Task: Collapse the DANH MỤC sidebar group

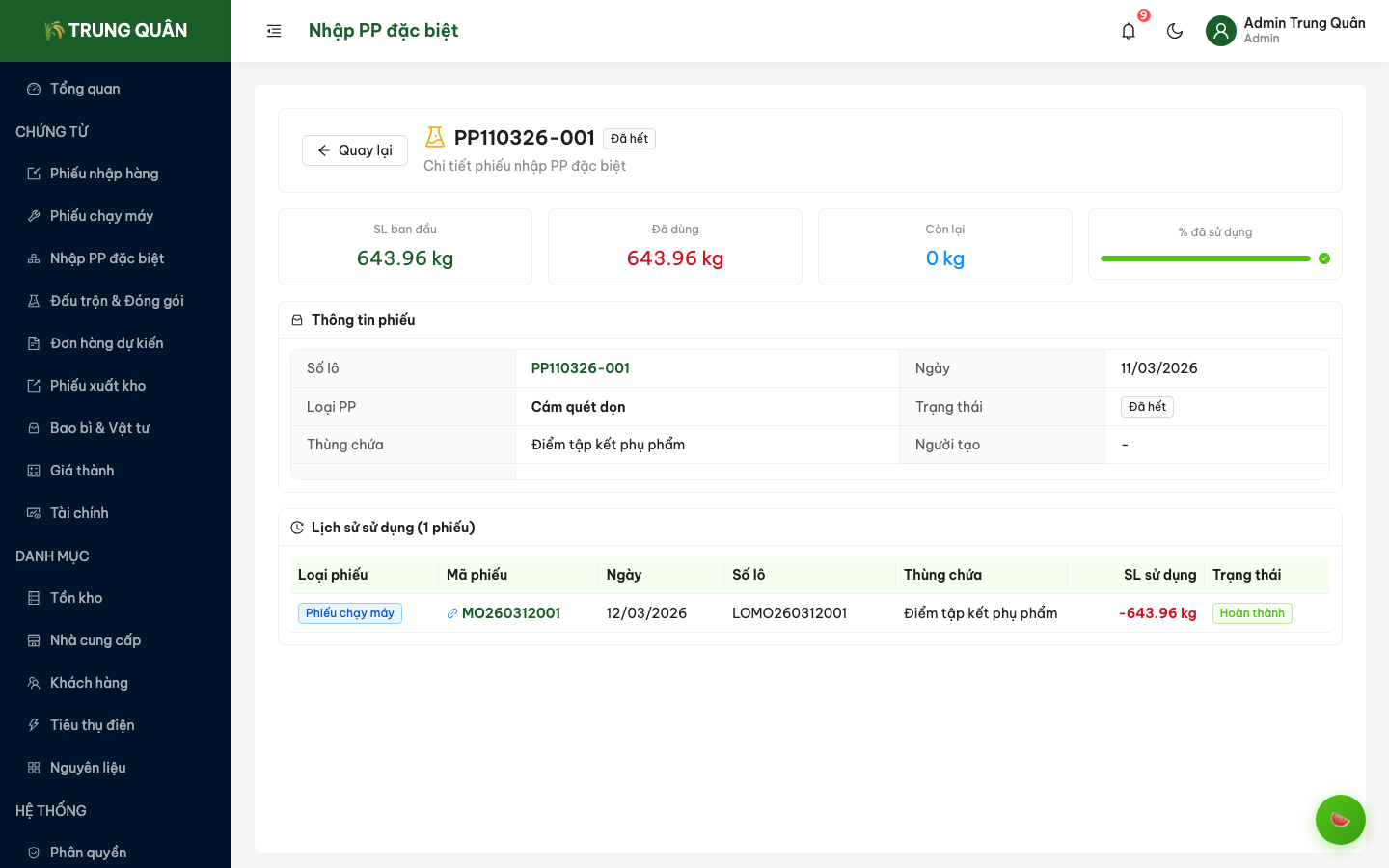Action: [52, 556]
